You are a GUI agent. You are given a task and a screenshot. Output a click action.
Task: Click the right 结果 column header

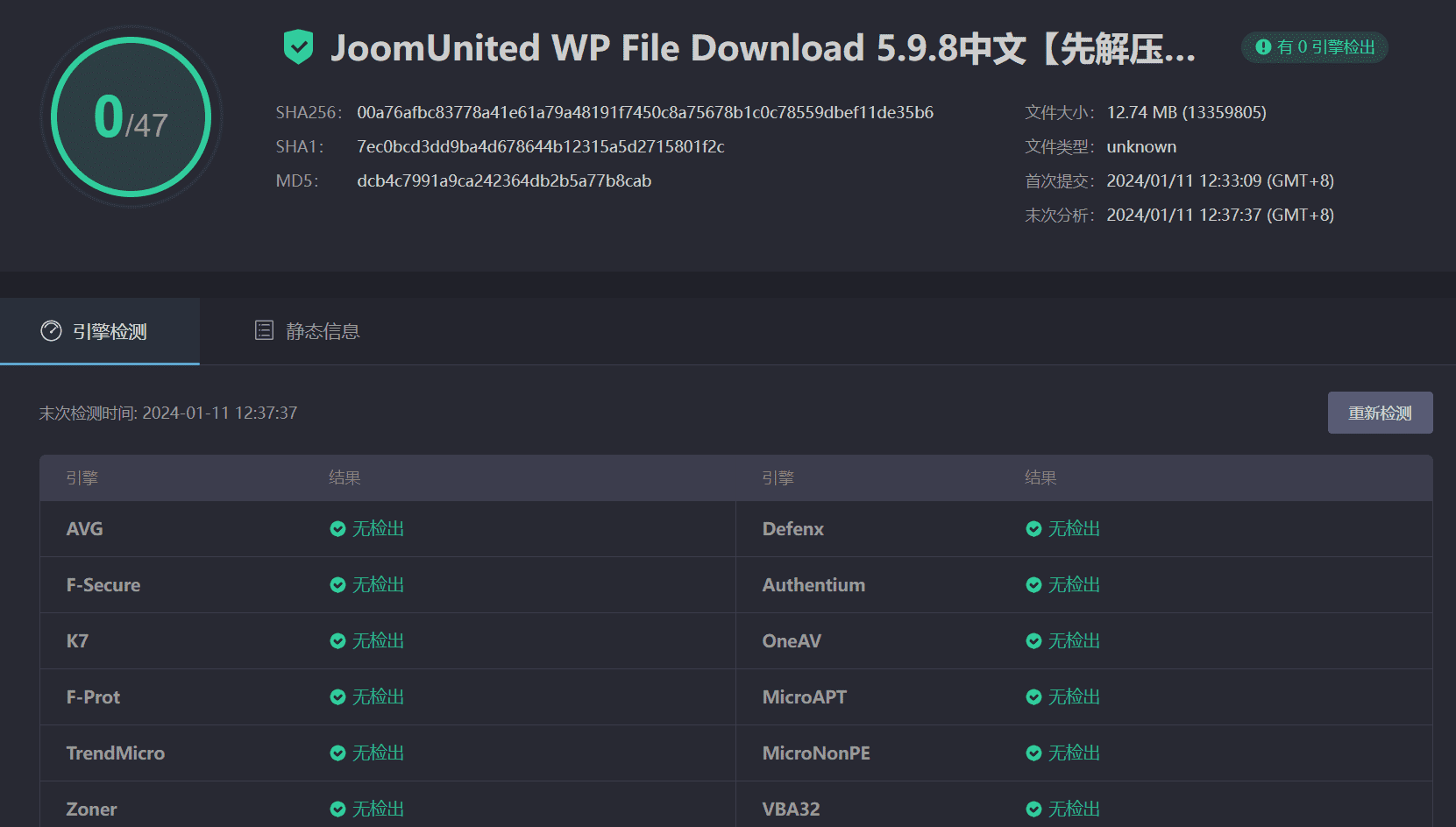pyautogui.click(x=1041, y=478)
